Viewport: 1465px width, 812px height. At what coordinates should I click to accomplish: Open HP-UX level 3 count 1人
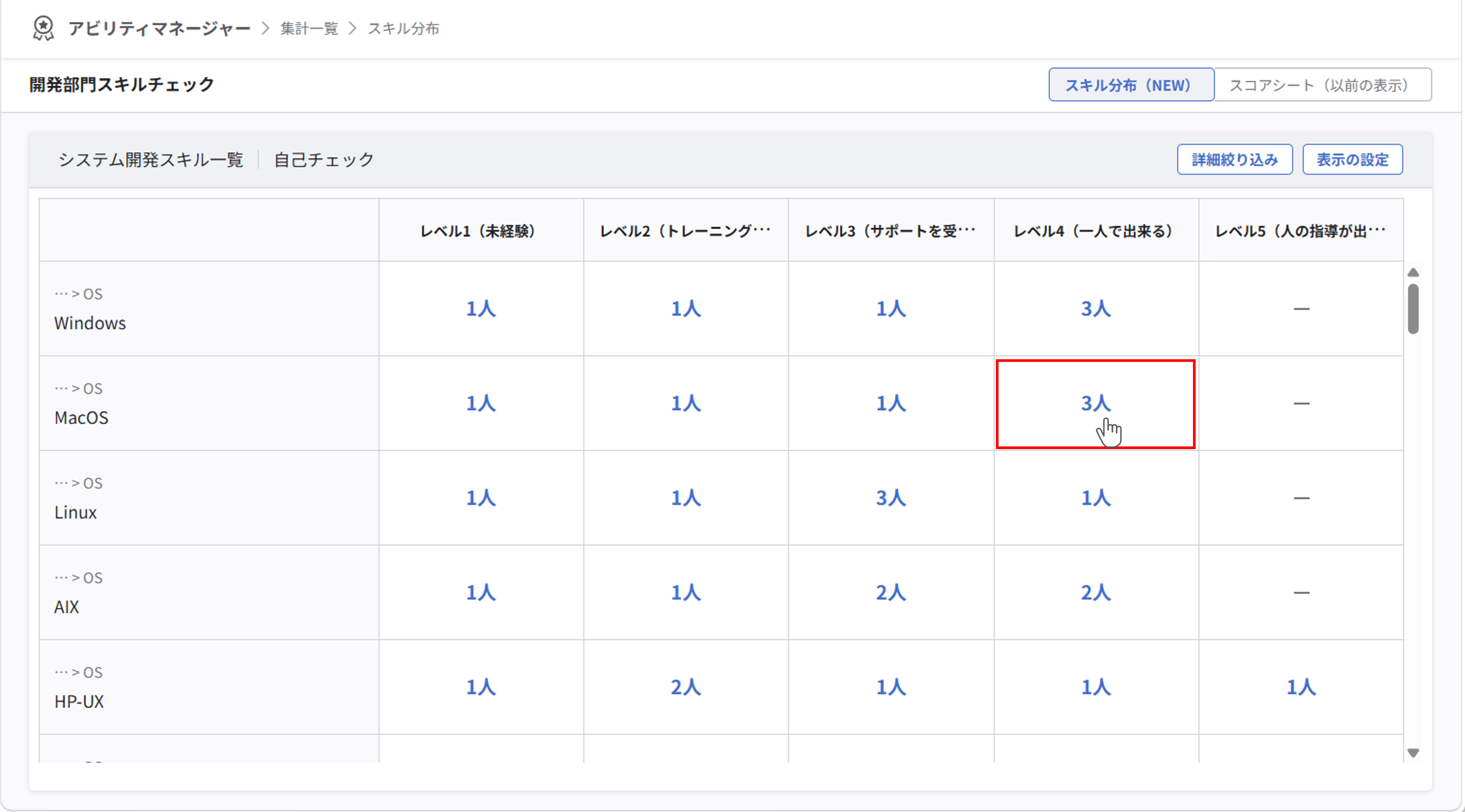coord(891,687)
